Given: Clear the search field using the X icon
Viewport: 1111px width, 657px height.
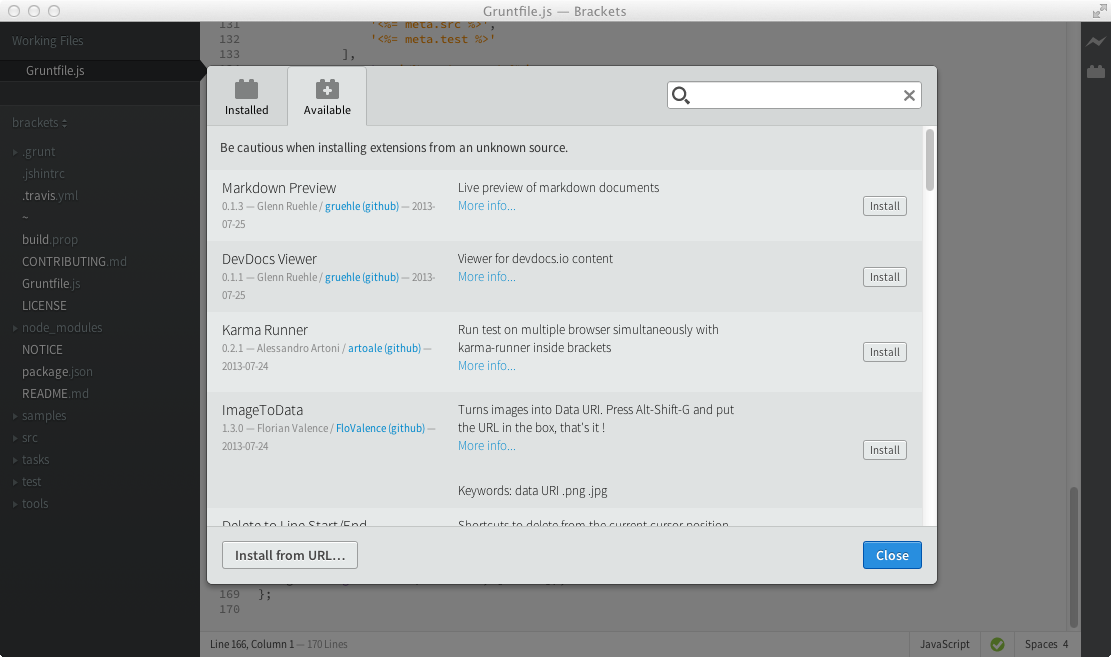Looking at the screenshot, I should tap(909, 95).
